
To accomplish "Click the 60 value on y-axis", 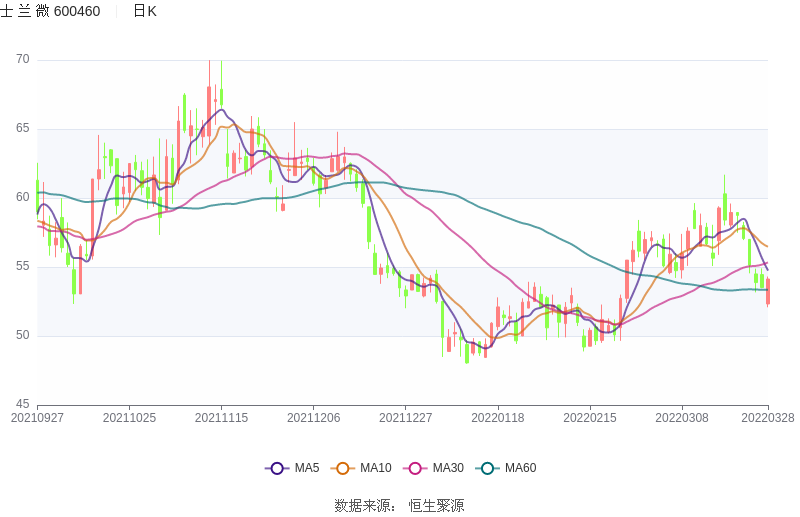I will point(22,197).
